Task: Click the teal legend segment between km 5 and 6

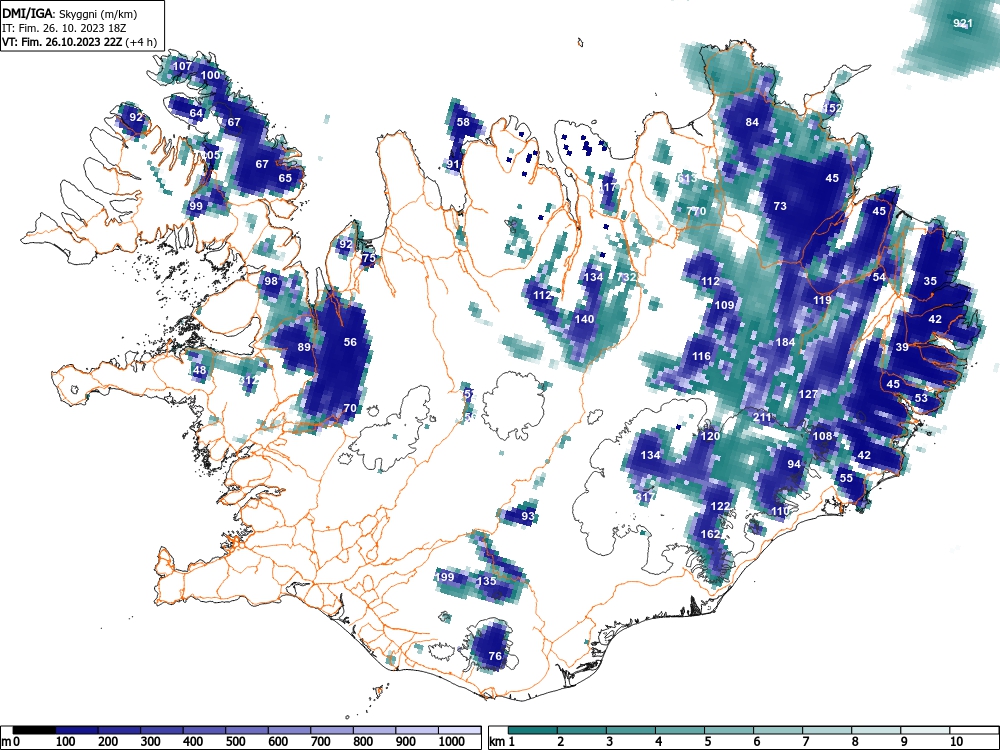Action: [729, 730]
